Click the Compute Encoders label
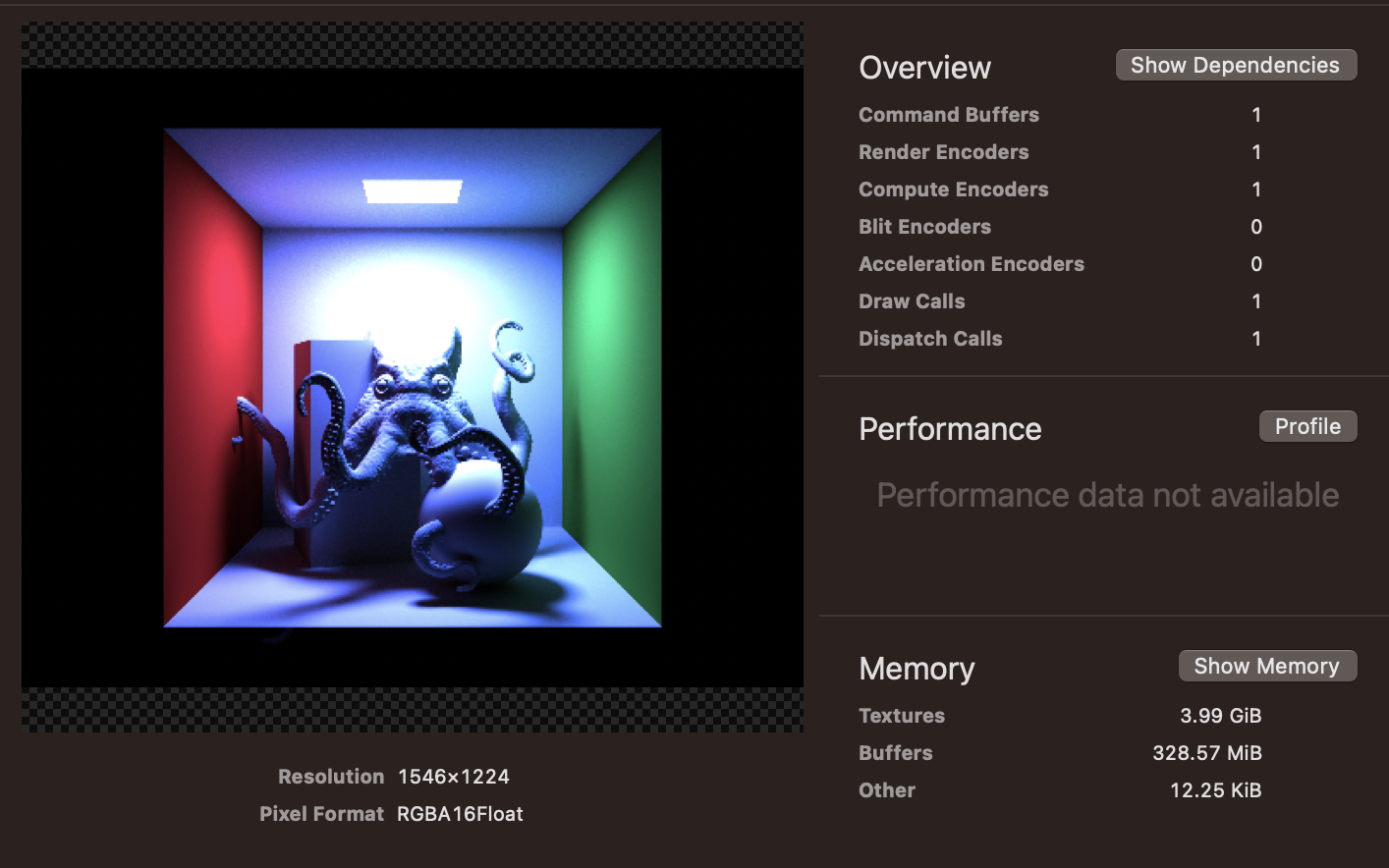This screenshot has height=868, width=1389. pos(953,190)
